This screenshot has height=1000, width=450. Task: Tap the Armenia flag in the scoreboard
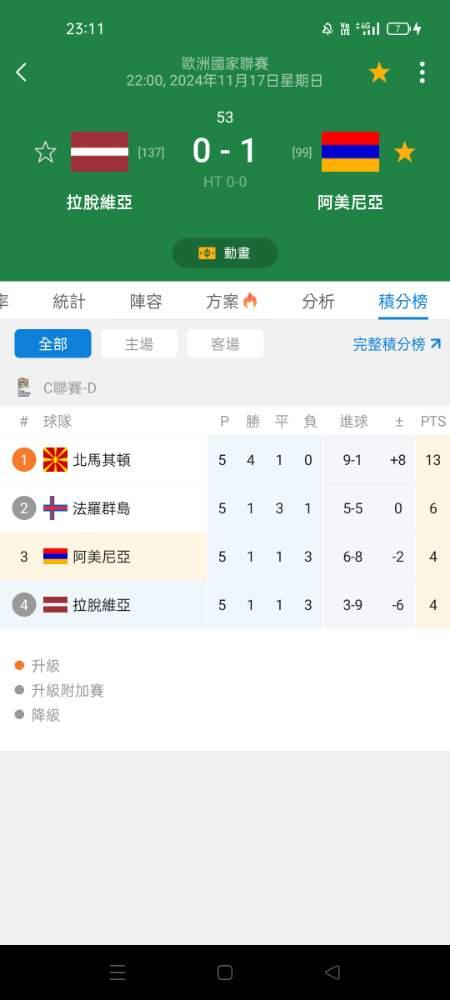coord(350,152)
